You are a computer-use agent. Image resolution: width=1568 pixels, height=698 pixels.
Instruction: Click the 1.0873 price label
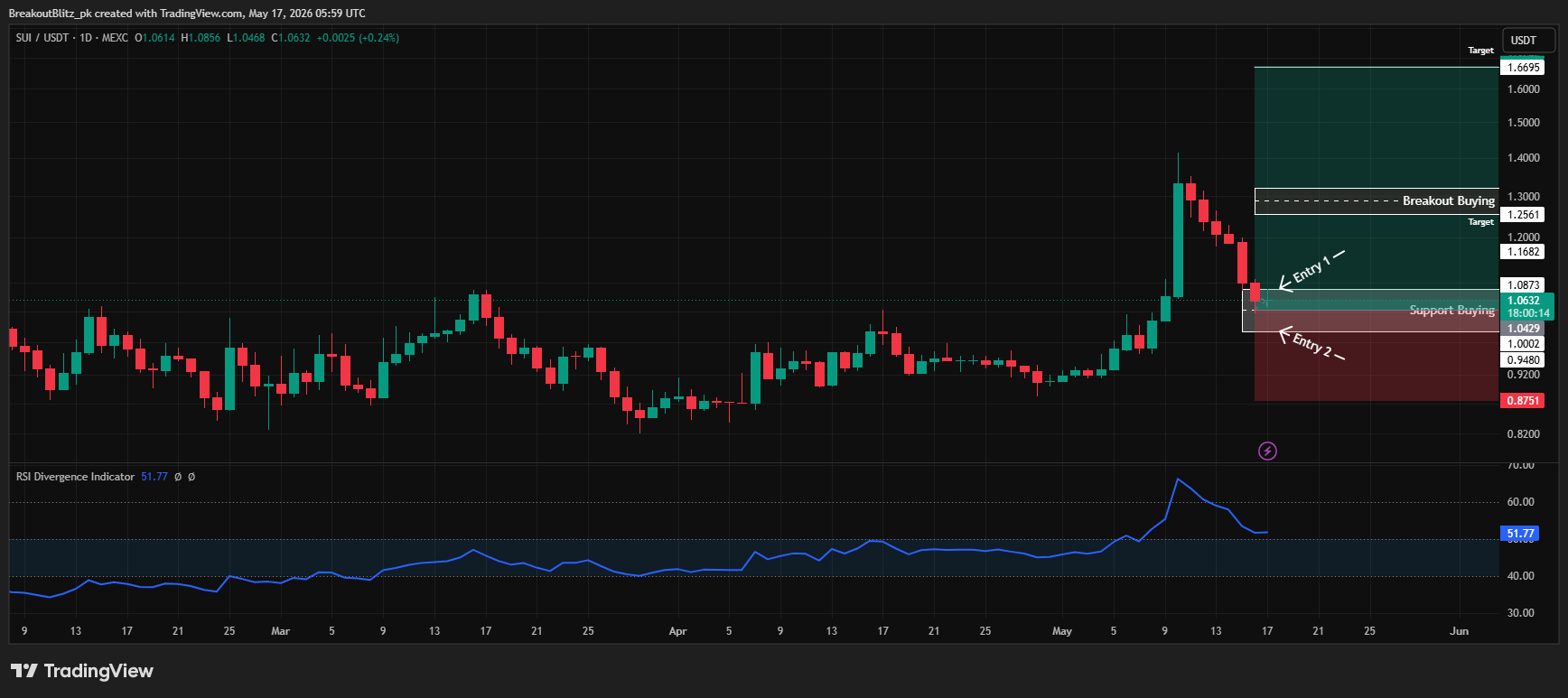pos(1524,285)
